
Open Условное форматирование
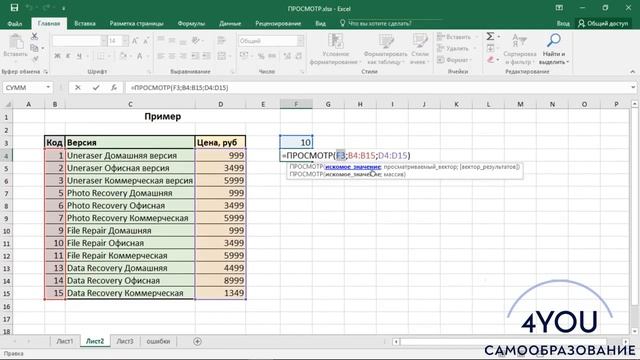pyautogui.click(x=336, y=49)
